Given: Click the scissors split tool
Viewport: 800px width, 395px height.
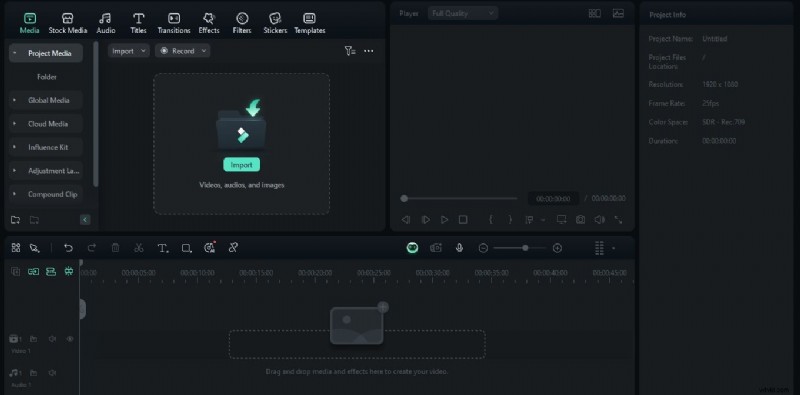Looking at the screenshot, I should [x=138, y=248].
